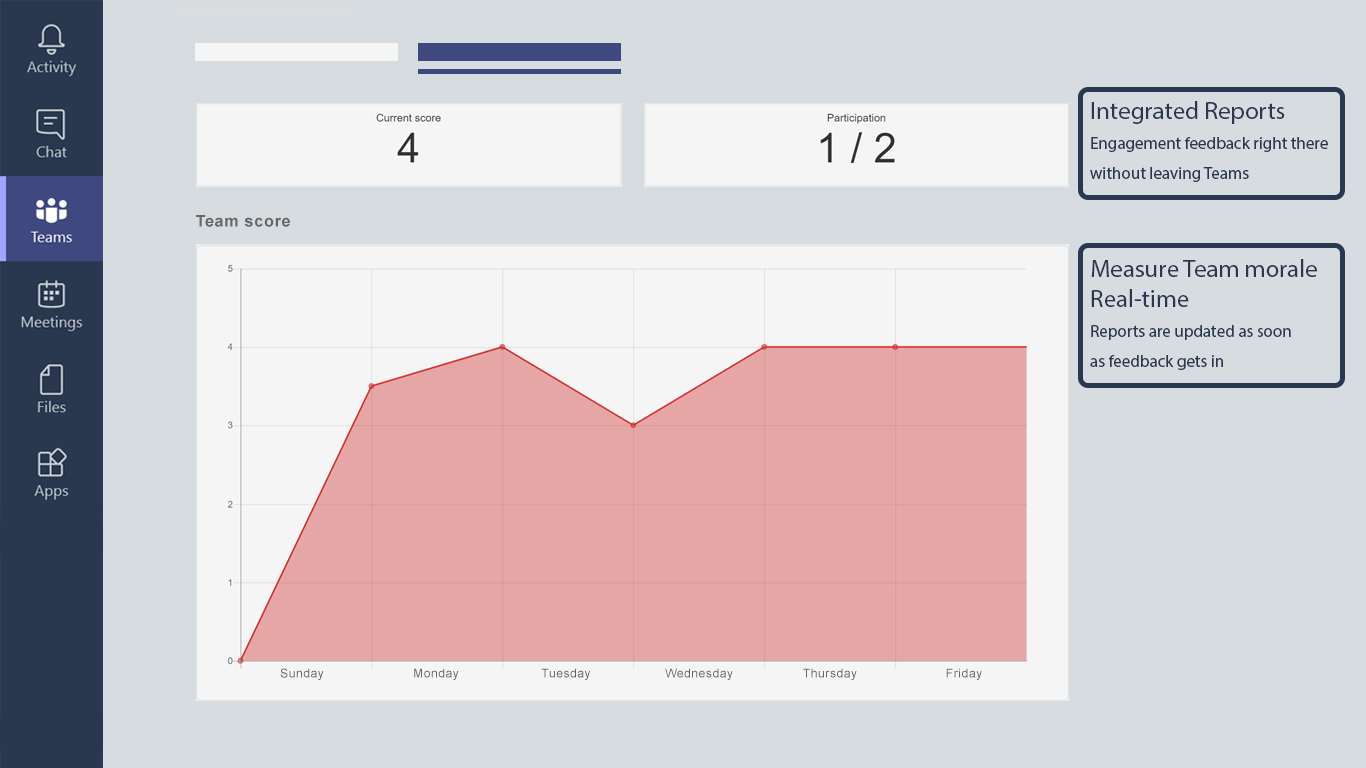This screenshot has height=768, width=1366.
Task: Click the chart data point at score 3.5
Action: click(x=371, y=386)
